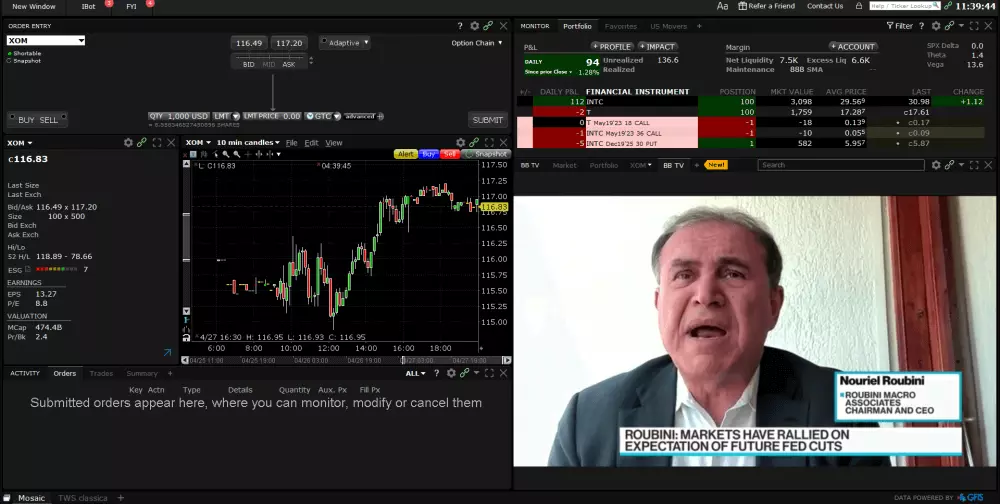Click the chart time-range scrollbar
1000x504 pixels.
tap(345, 360)
